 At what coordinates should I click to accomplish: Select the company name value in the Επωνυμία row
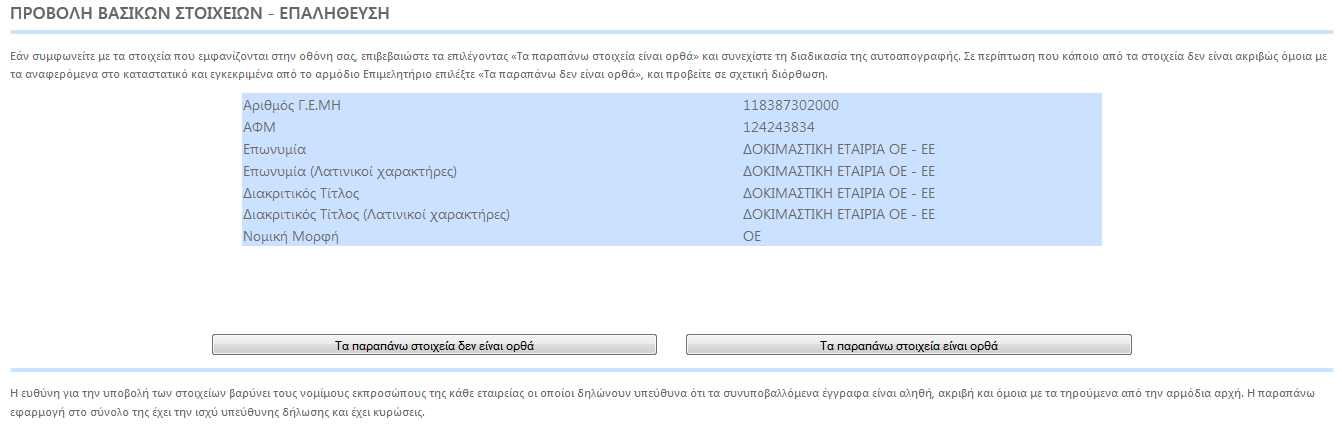839,149
